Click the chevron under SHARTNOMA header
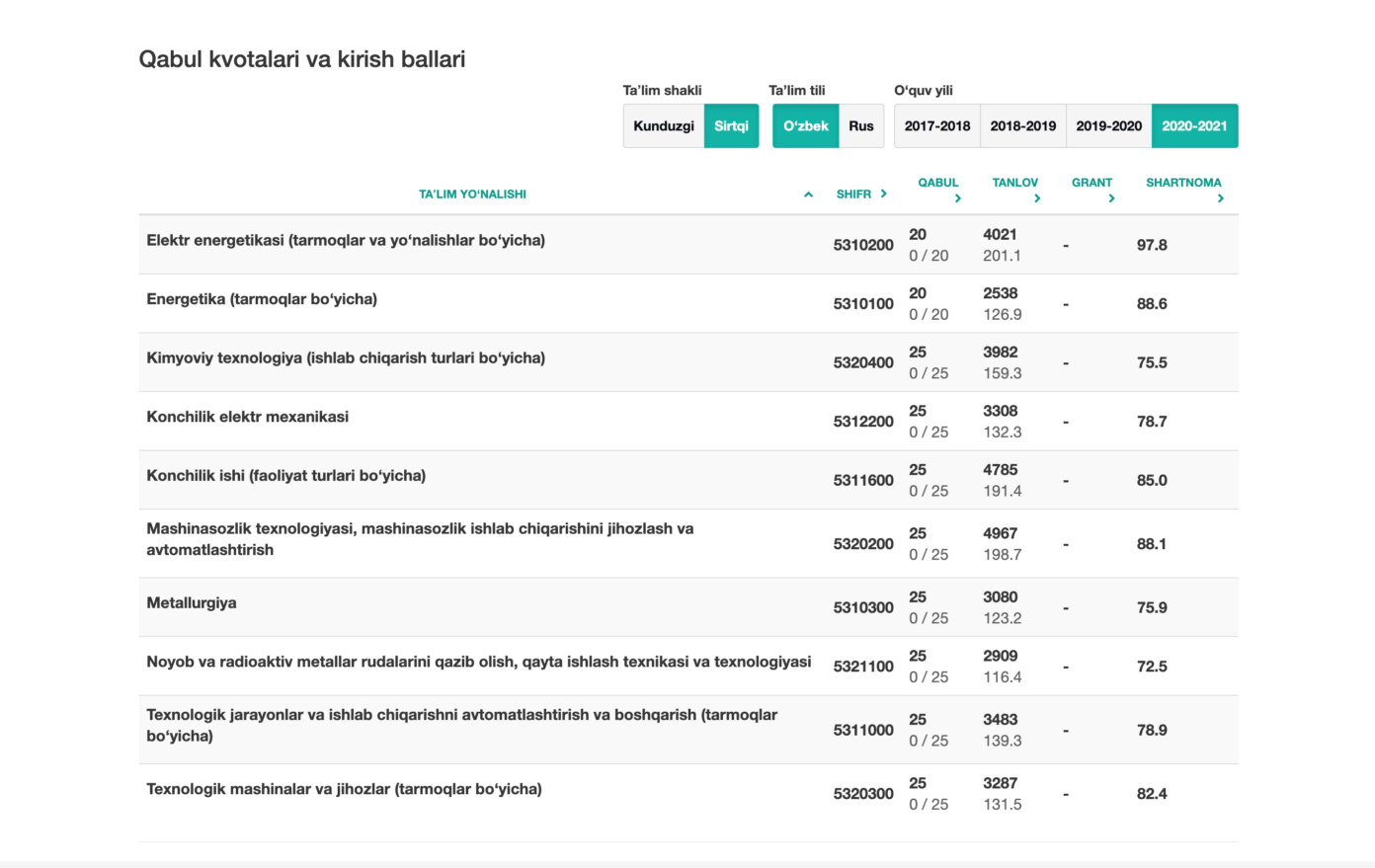Viewport: 1375px width, 868px height. click(1220, 198)
